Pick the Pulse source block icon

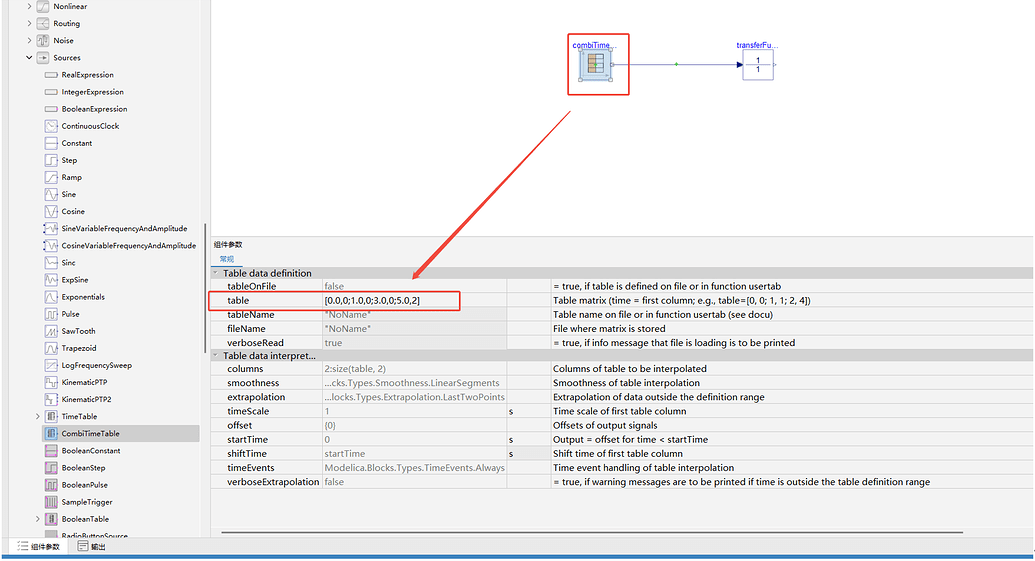(51, 314)
